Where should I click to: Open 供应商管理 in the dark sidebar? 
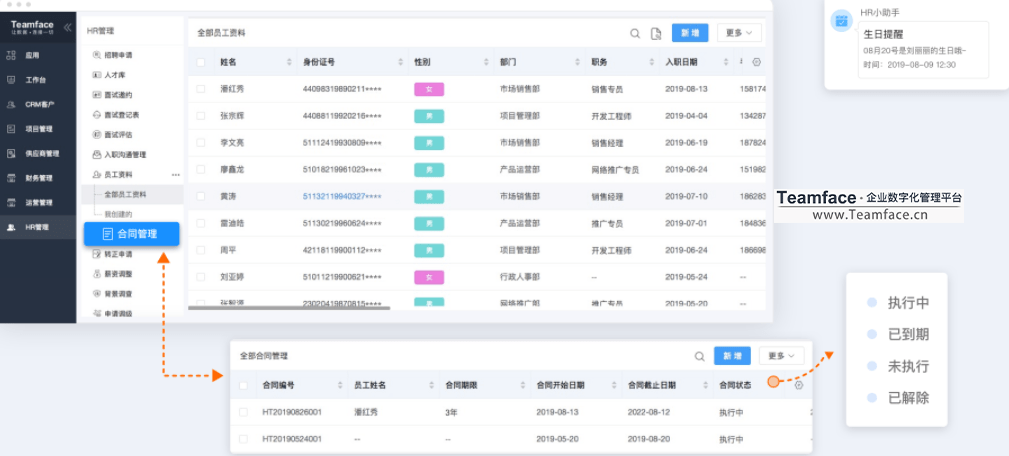pyautogui.click(x=42, y=153)
